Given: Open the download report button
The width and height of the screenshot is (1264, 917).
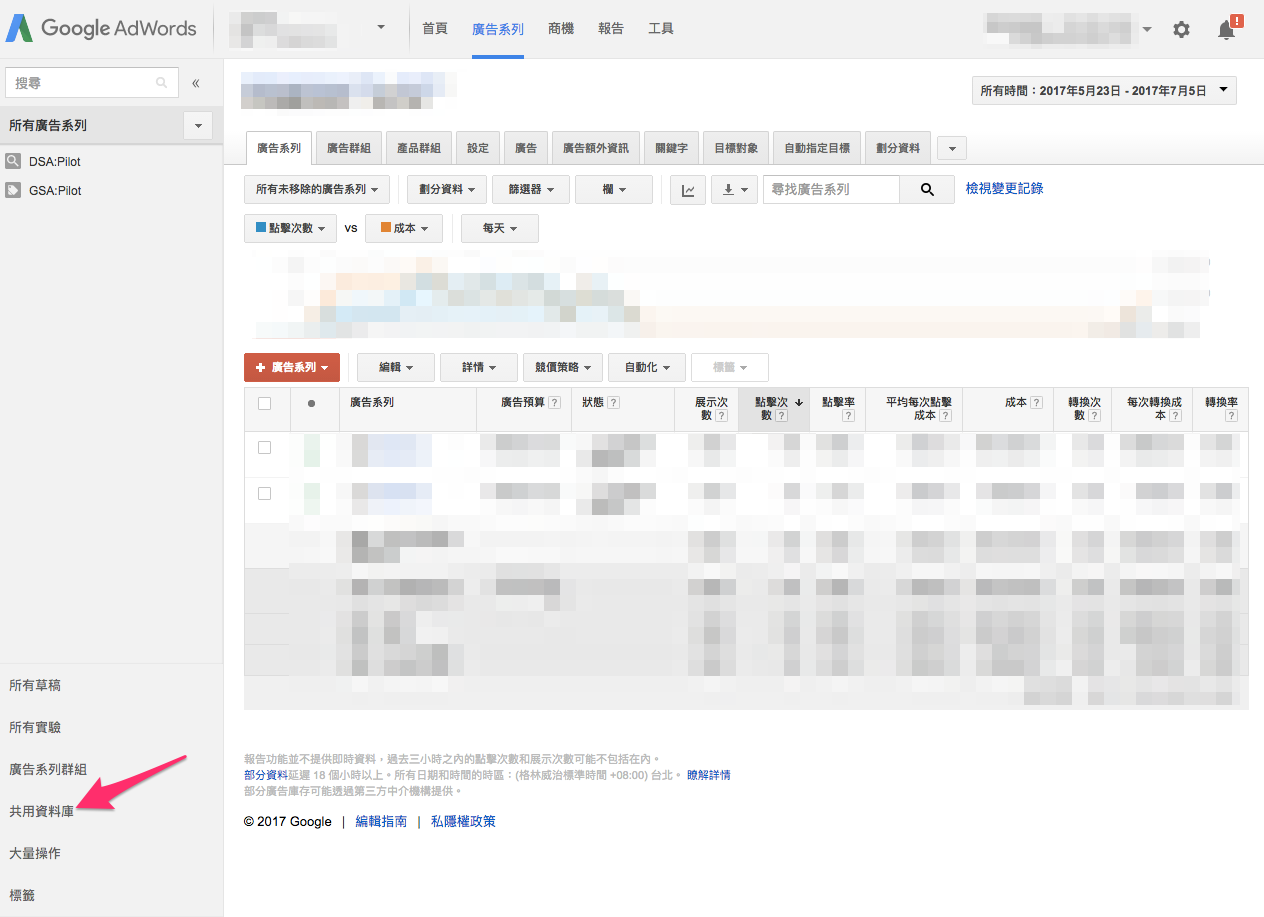Looking at the screenshot, I should click(734, 190).
